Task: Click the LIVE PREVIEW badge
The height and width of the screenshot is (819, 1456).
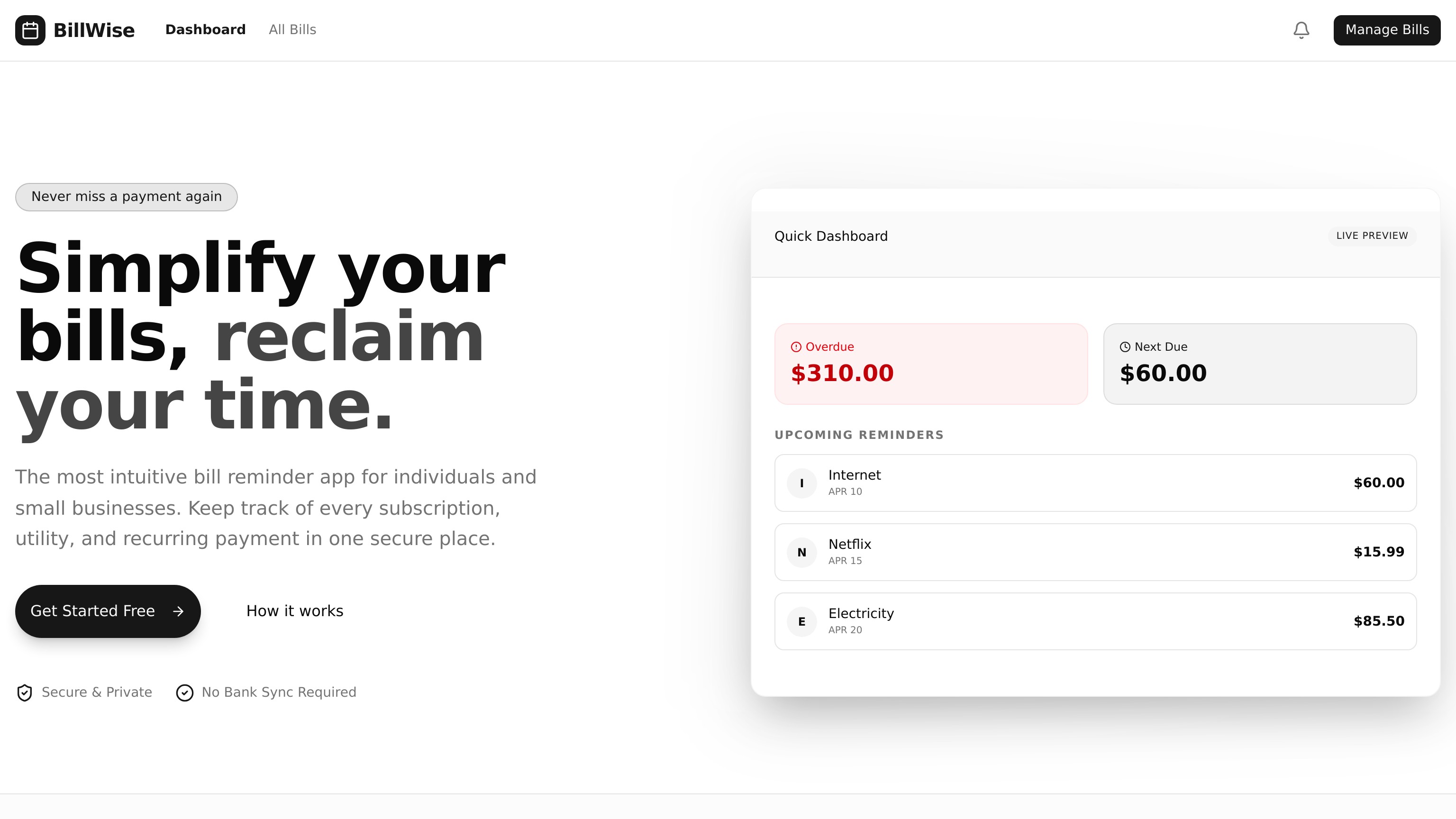Action: pyautogui.click(x=1372, y=236)
